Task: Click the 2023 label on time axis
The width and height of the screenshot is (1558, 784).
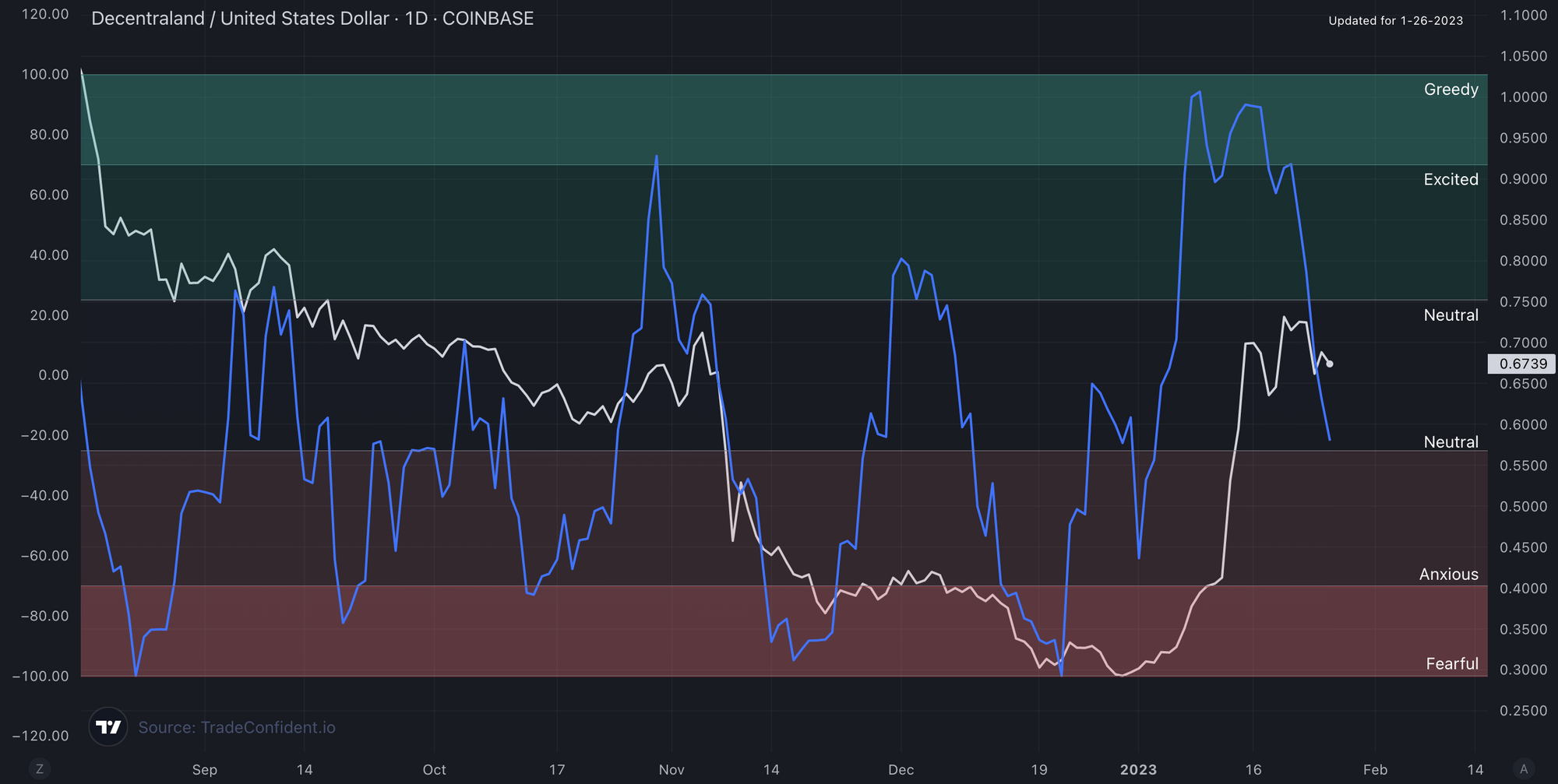Action: click(1138, 769)
